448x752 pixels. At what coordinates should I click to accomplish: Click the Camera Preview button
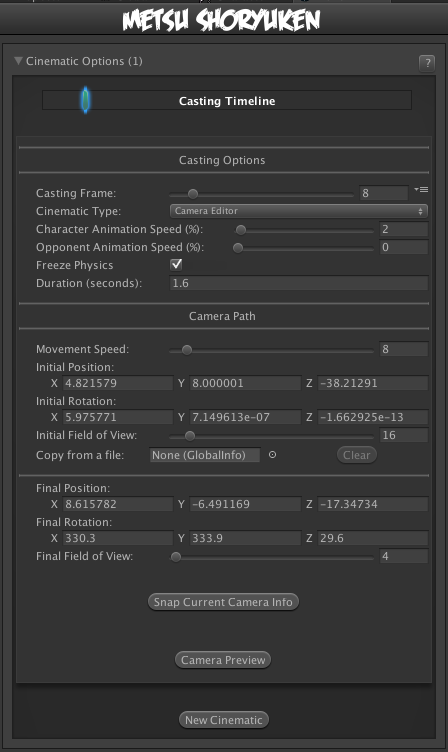coord(223,660)
